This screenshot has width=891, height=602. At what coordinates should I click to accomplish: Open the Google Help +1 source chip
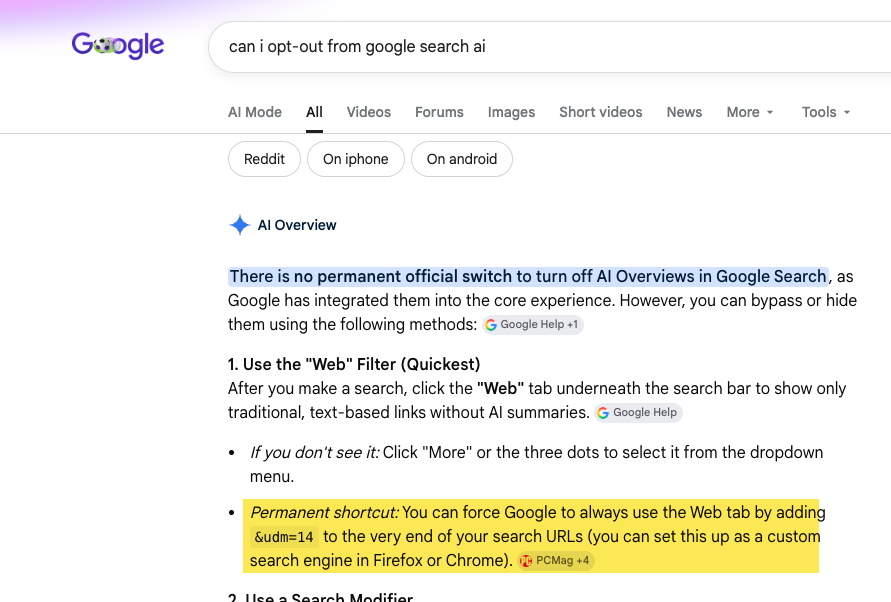533,325
